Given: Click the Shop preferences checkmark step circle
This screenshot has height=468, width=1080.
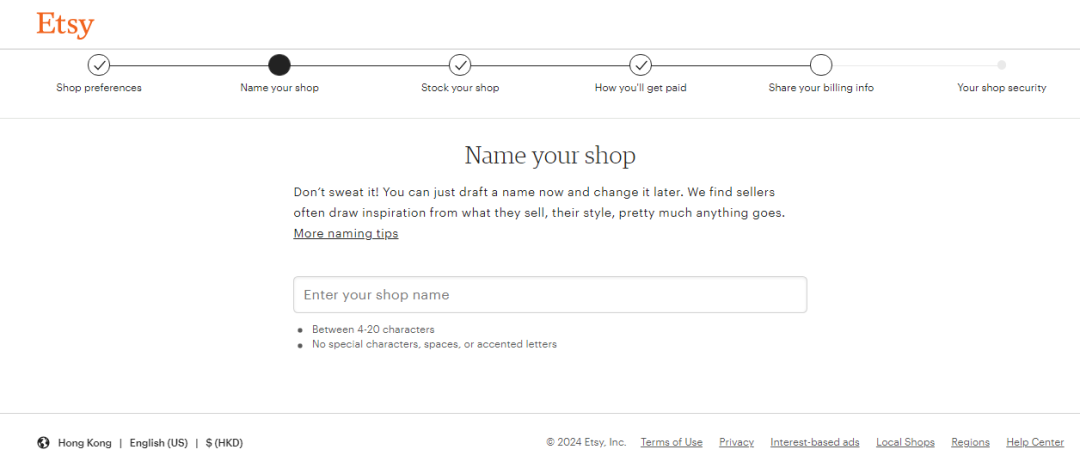Looking at the screenshot, I should tap(99, 65).
